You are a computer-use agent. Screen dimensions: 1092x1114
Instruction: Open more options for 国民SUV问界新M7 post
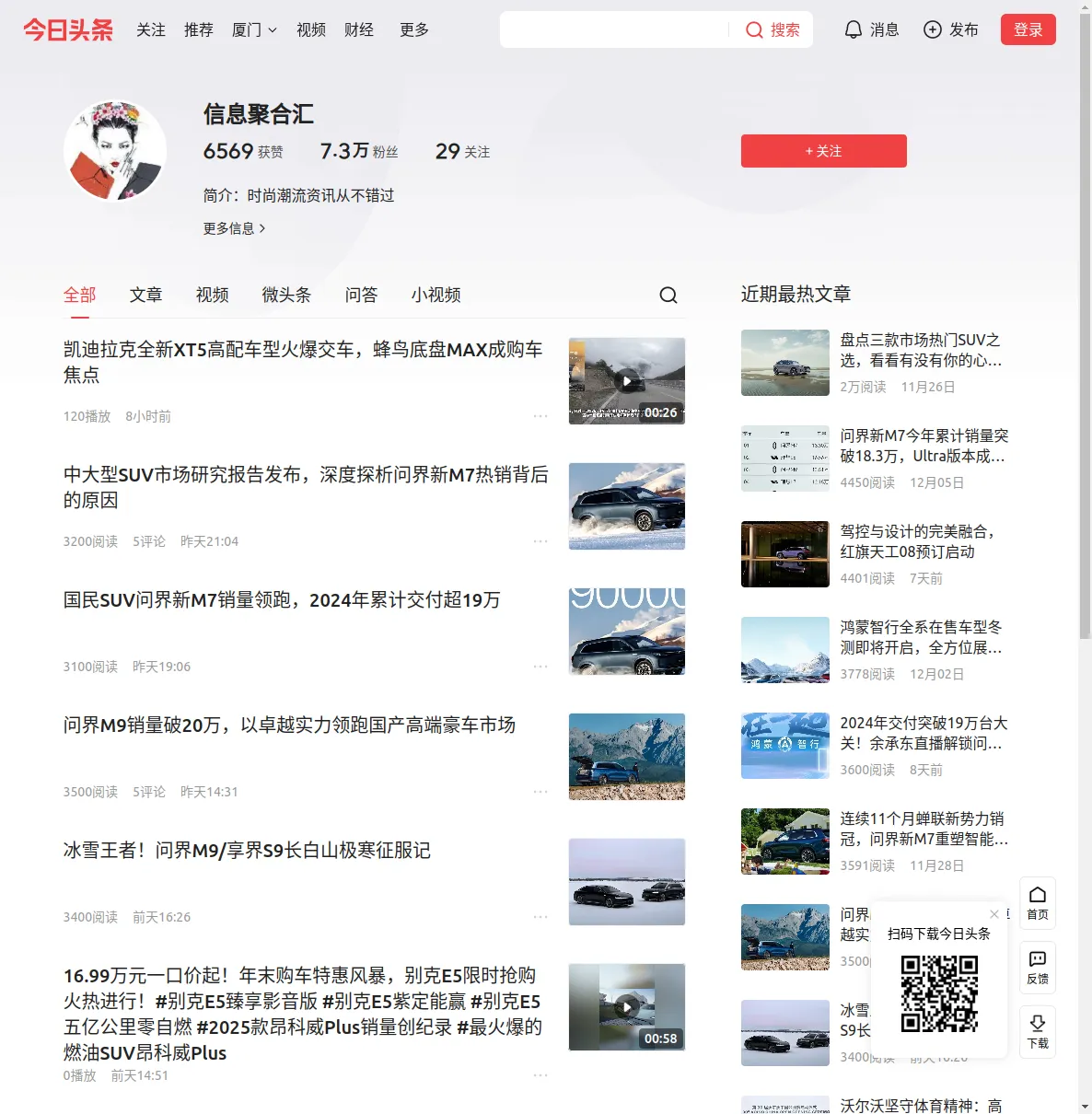tap(540, 667)
